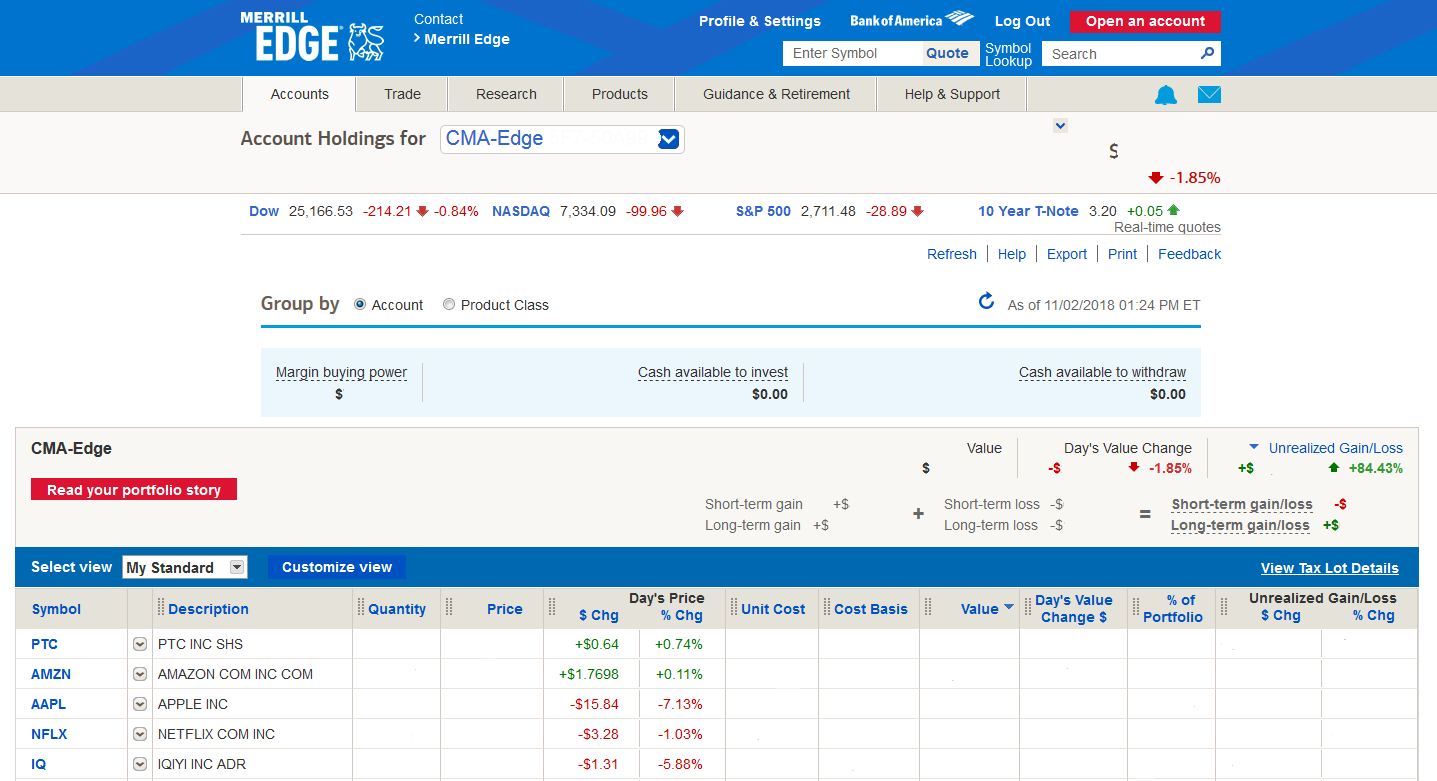Click the NASDAQ index link

pyautogui.click(x=521, y=211)
